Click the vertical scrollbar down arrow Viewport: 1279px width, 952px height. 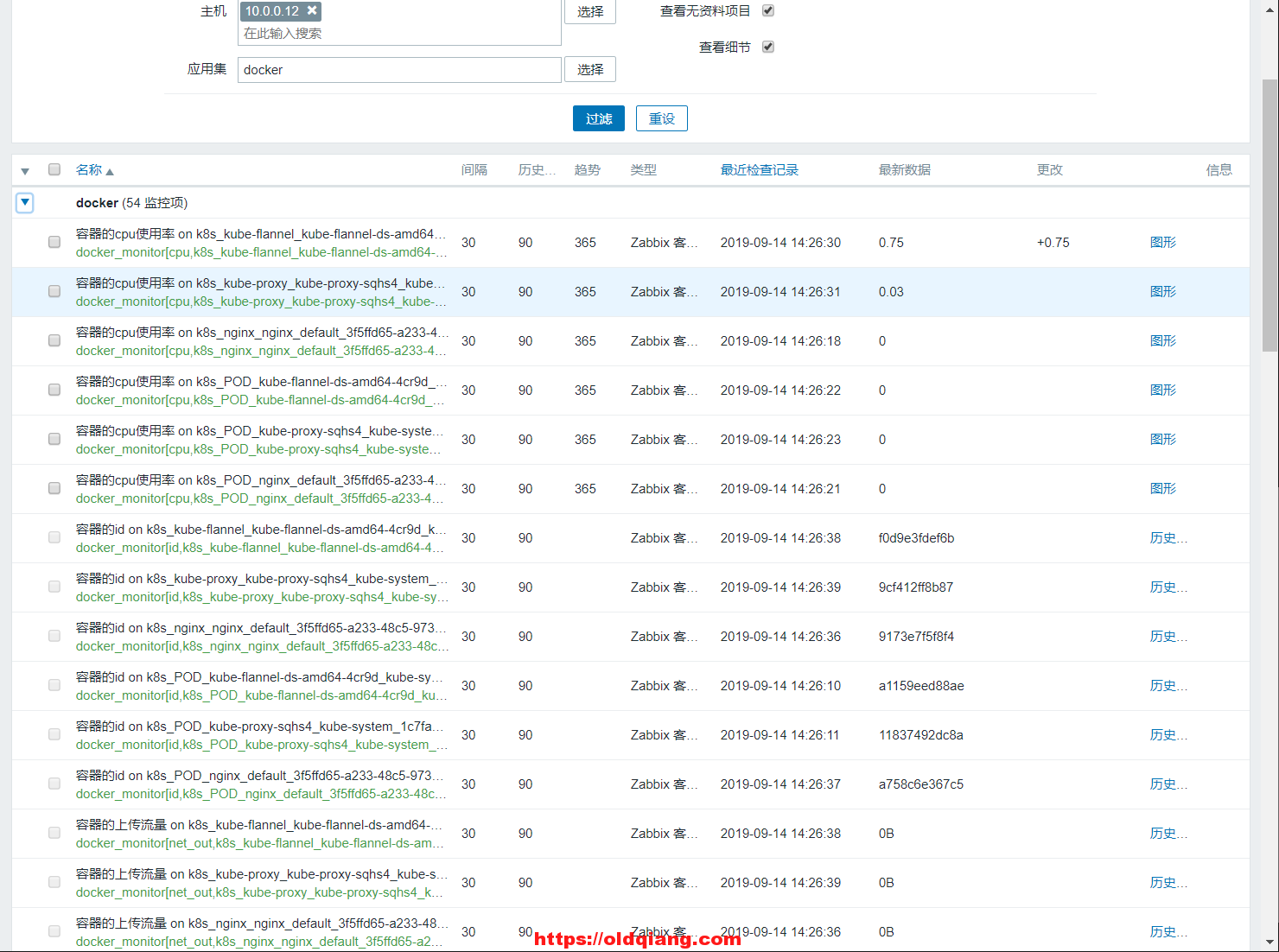1269,942
